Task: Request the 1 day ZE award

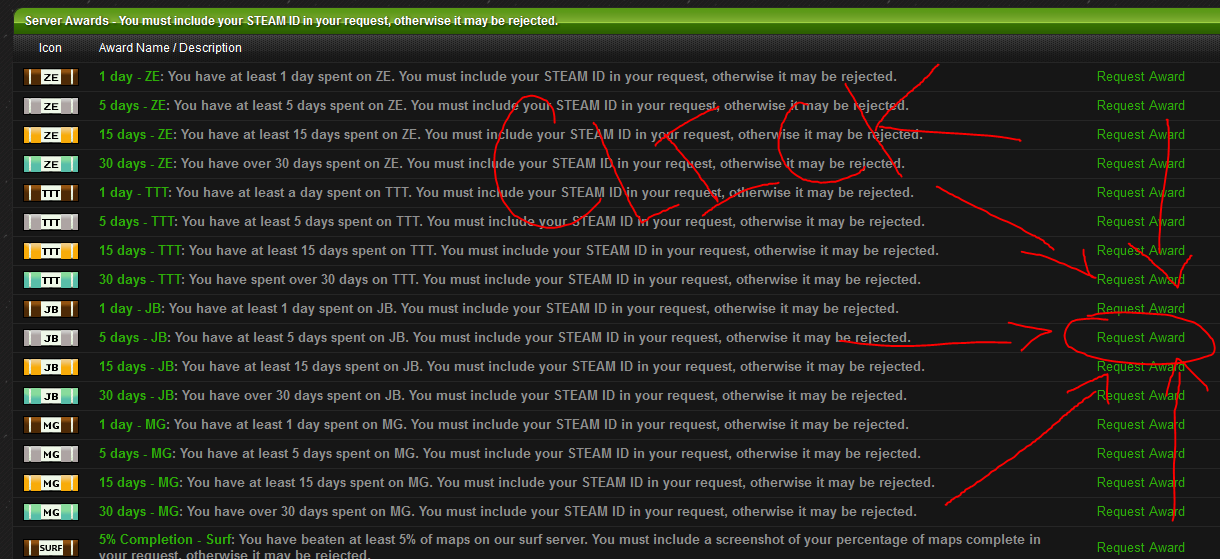Action: [x=1140, y=77]
